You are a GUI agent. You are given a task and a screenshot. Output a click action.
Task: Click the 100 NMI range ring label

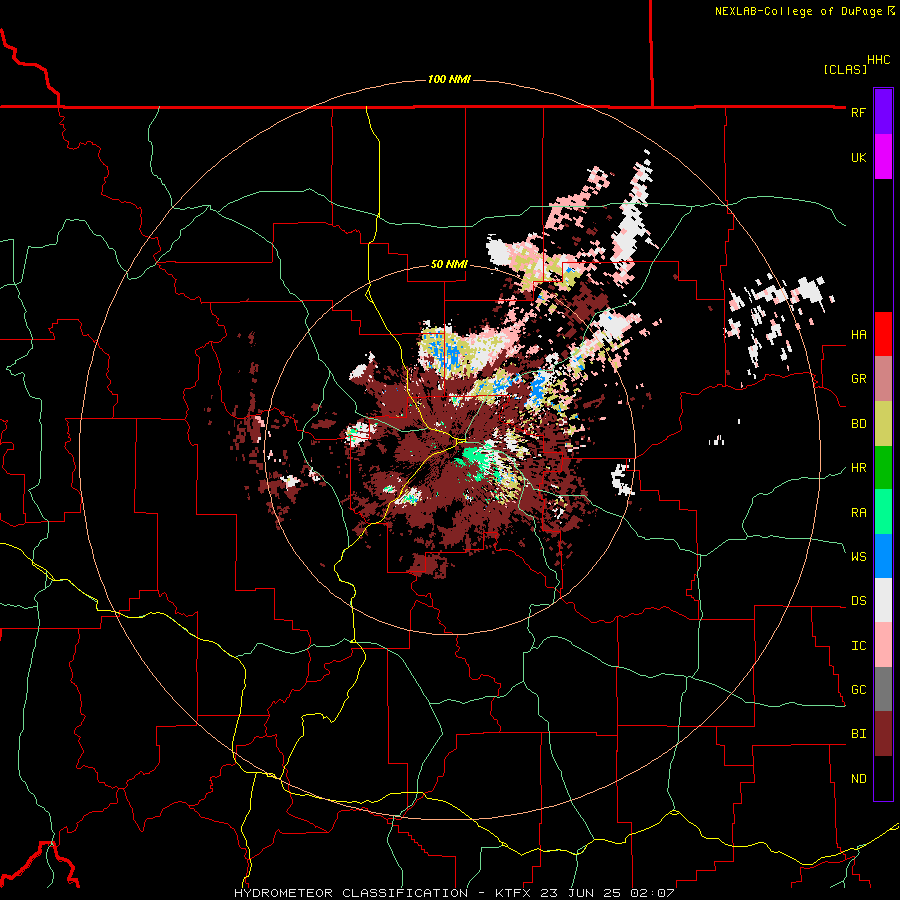pos(449,79)
